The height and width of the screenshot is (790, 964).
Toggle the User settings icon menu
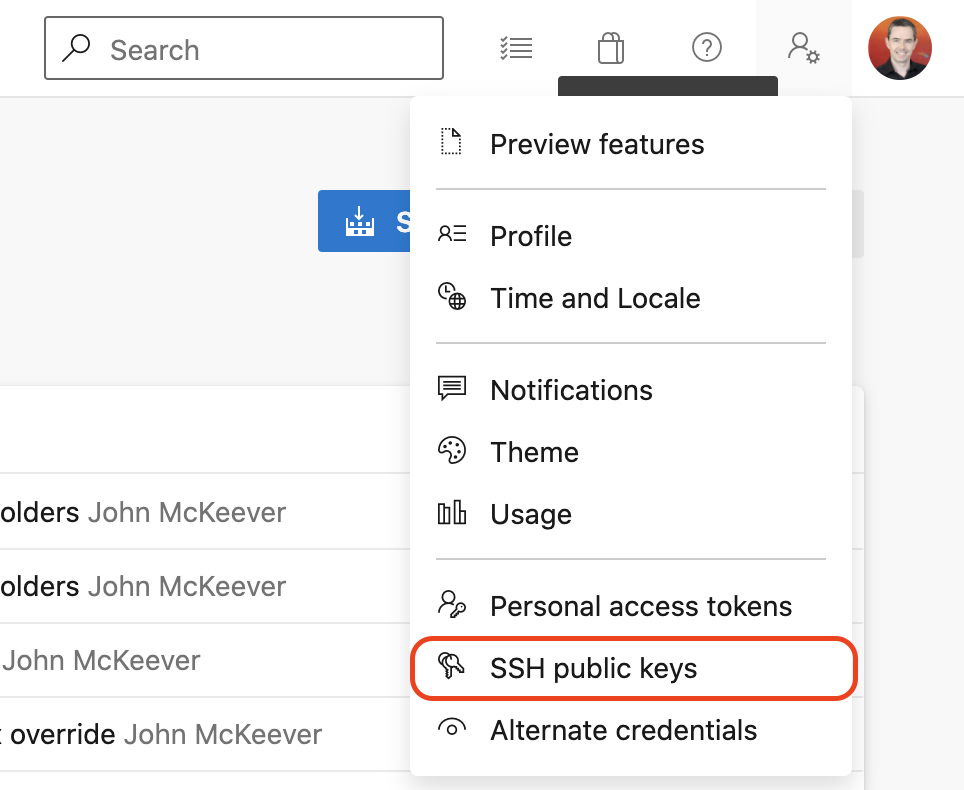click(x=803, y=48)
